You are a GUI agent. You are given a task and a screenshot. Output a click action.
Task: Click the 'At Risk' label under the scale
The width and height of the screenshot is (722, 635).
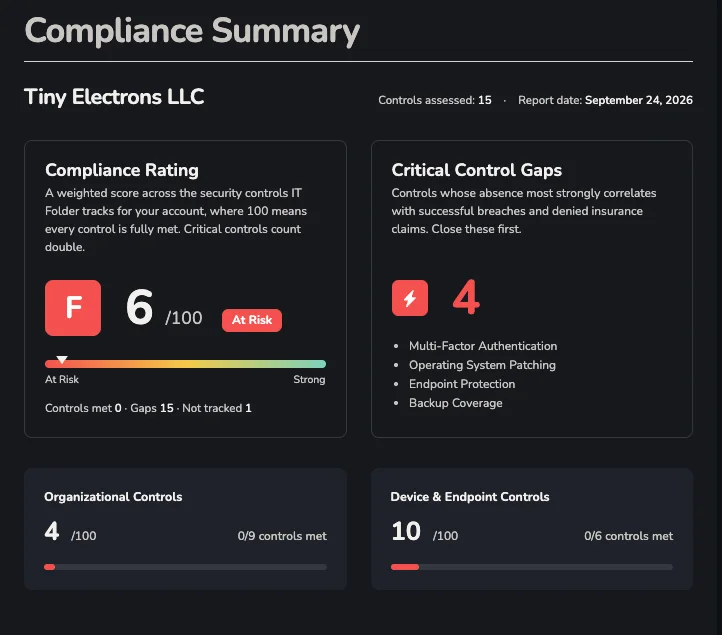(62, 379)
